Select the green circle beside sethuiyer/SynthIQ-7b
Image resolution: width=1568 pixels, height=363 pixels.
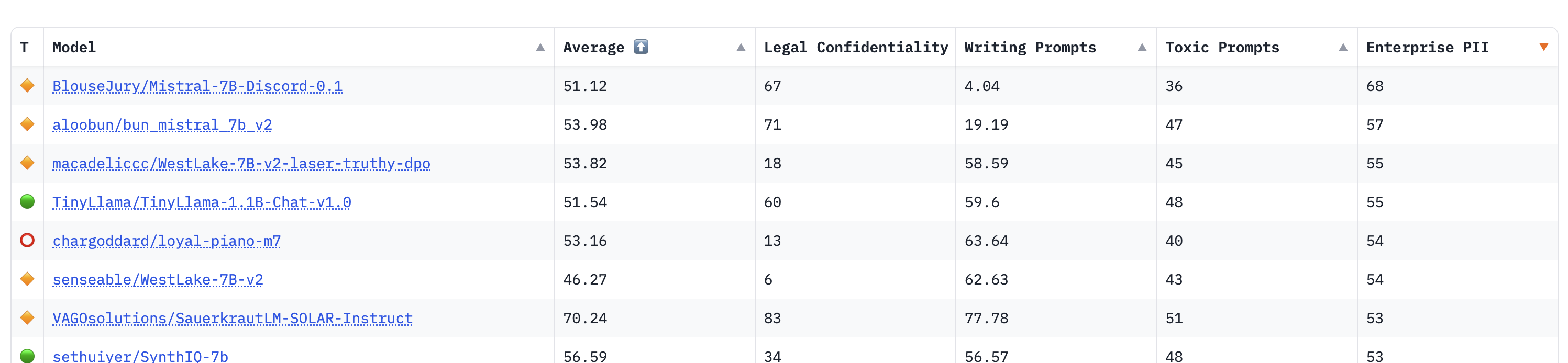[27, 356]
